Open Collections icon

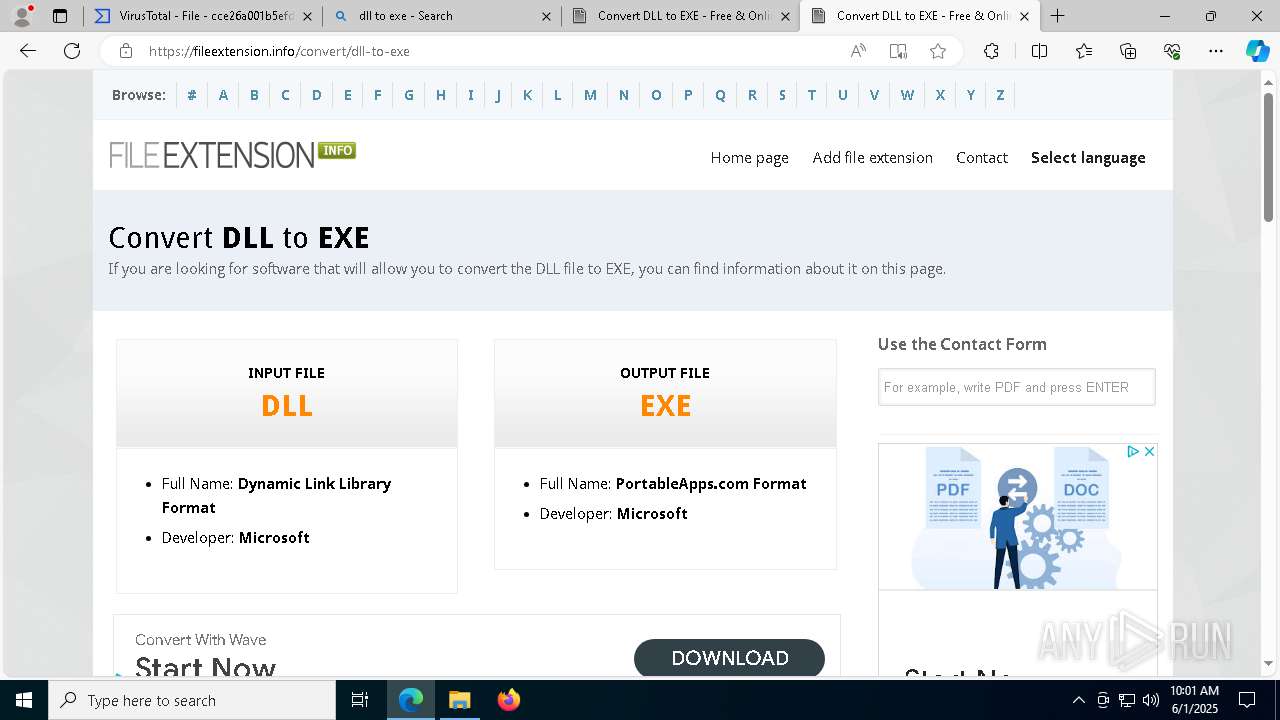(1128, 51)
